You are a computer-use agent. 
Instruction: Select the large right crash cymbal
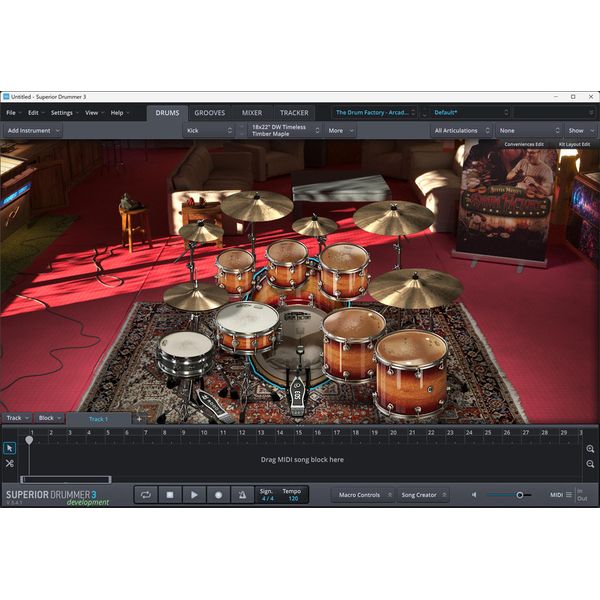point(393,217)
